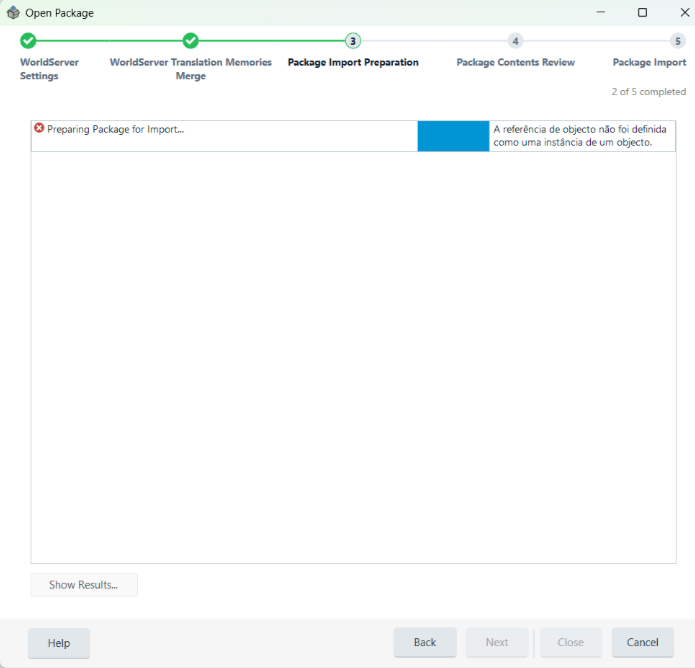Screen dimensions: 695x668
Task: Click the red error icon beside Preparing Package
Action: tap(39, 128)
